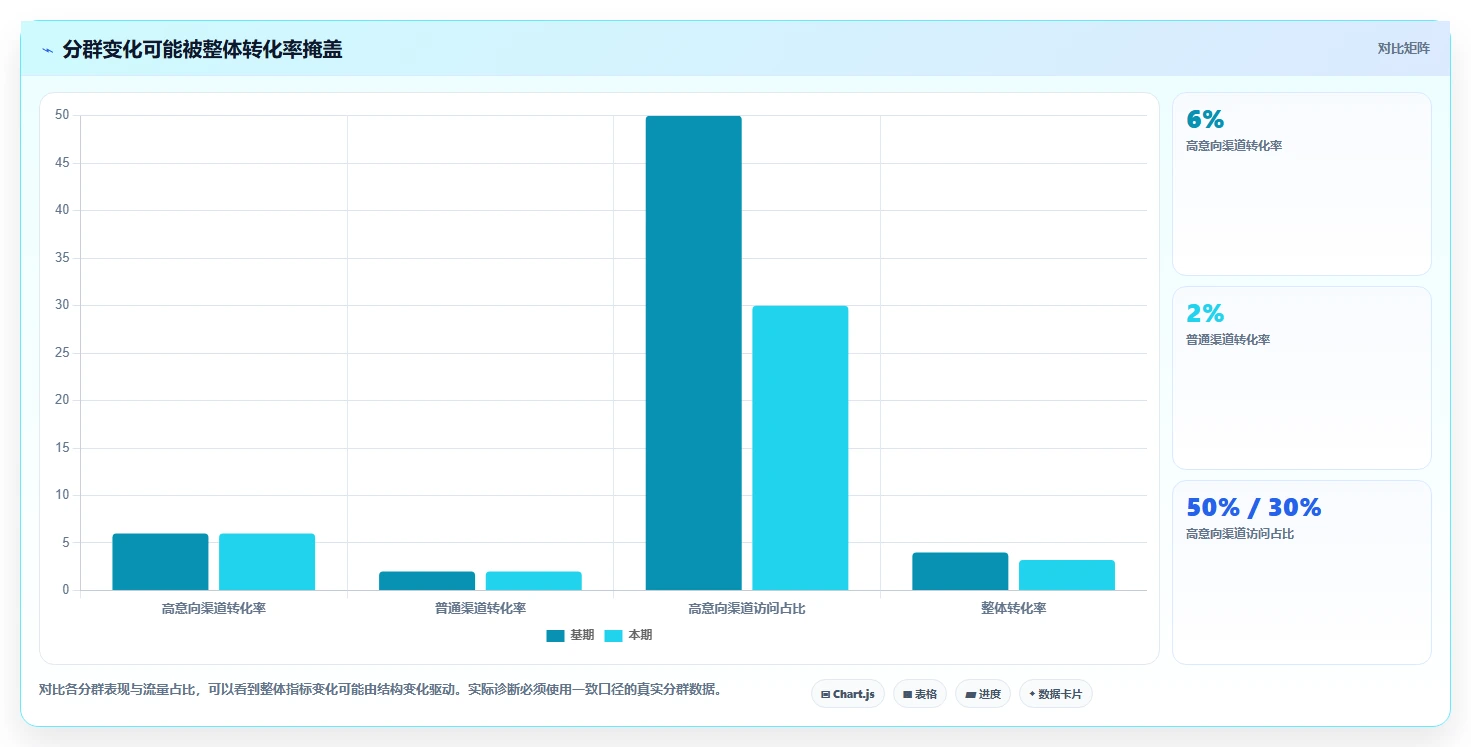Click the 高意向渠道访问占比 caption in the 50% / 30% card
The image size is (1471, 747).
1240,534
